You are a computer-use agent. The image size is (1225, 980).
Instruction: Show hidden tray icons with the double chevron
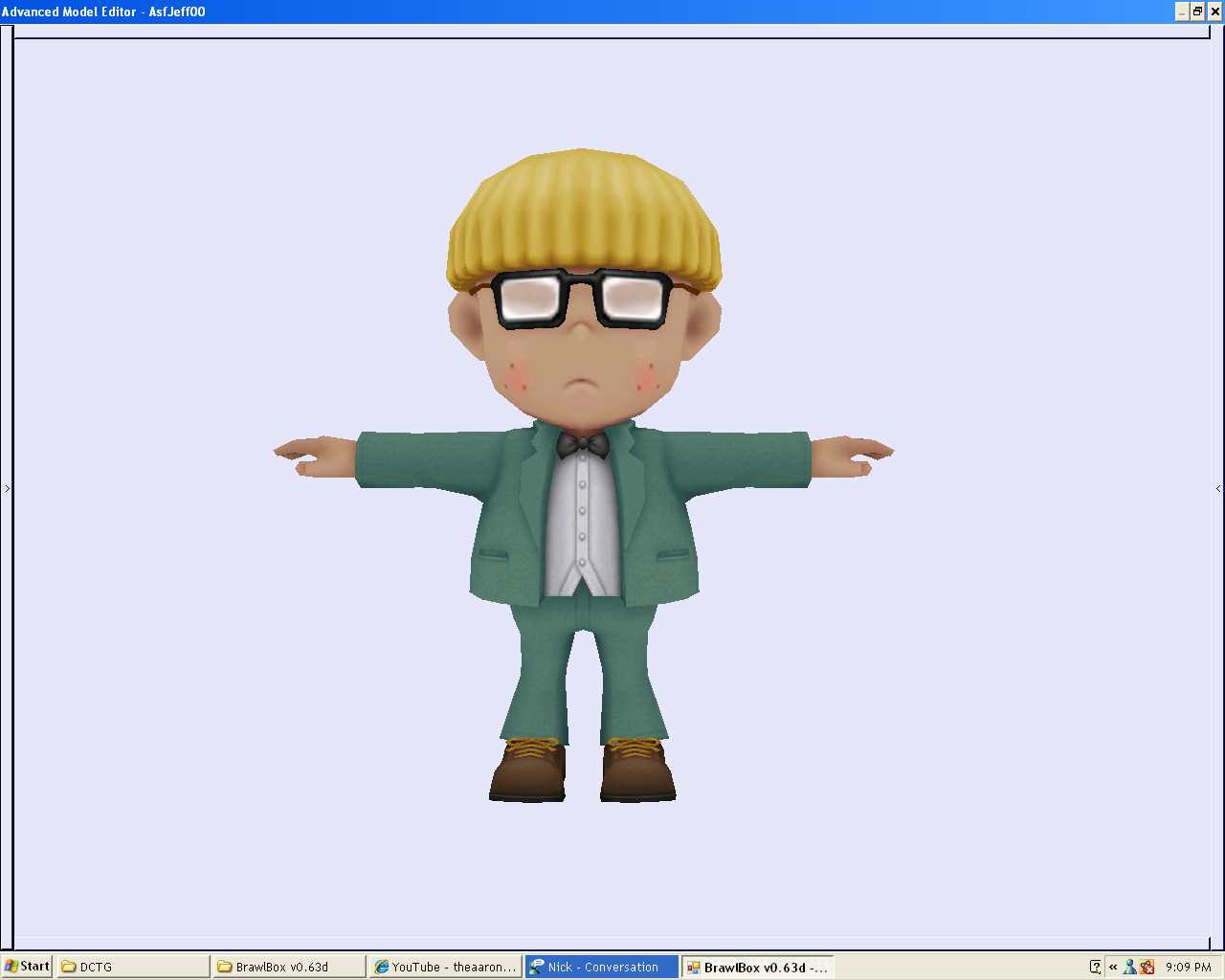tap(1112, 967)
